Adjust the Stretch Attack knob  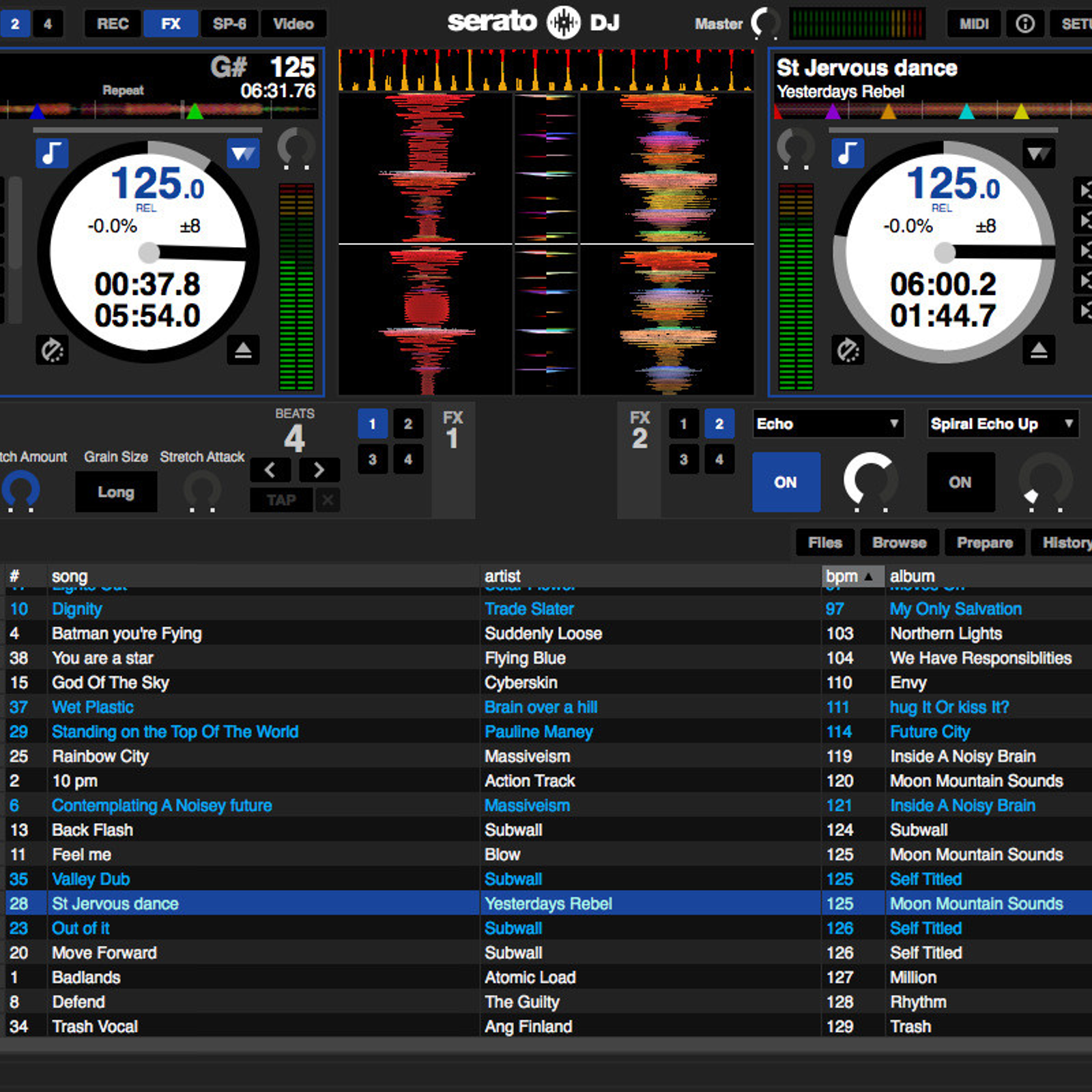[203, 491]
